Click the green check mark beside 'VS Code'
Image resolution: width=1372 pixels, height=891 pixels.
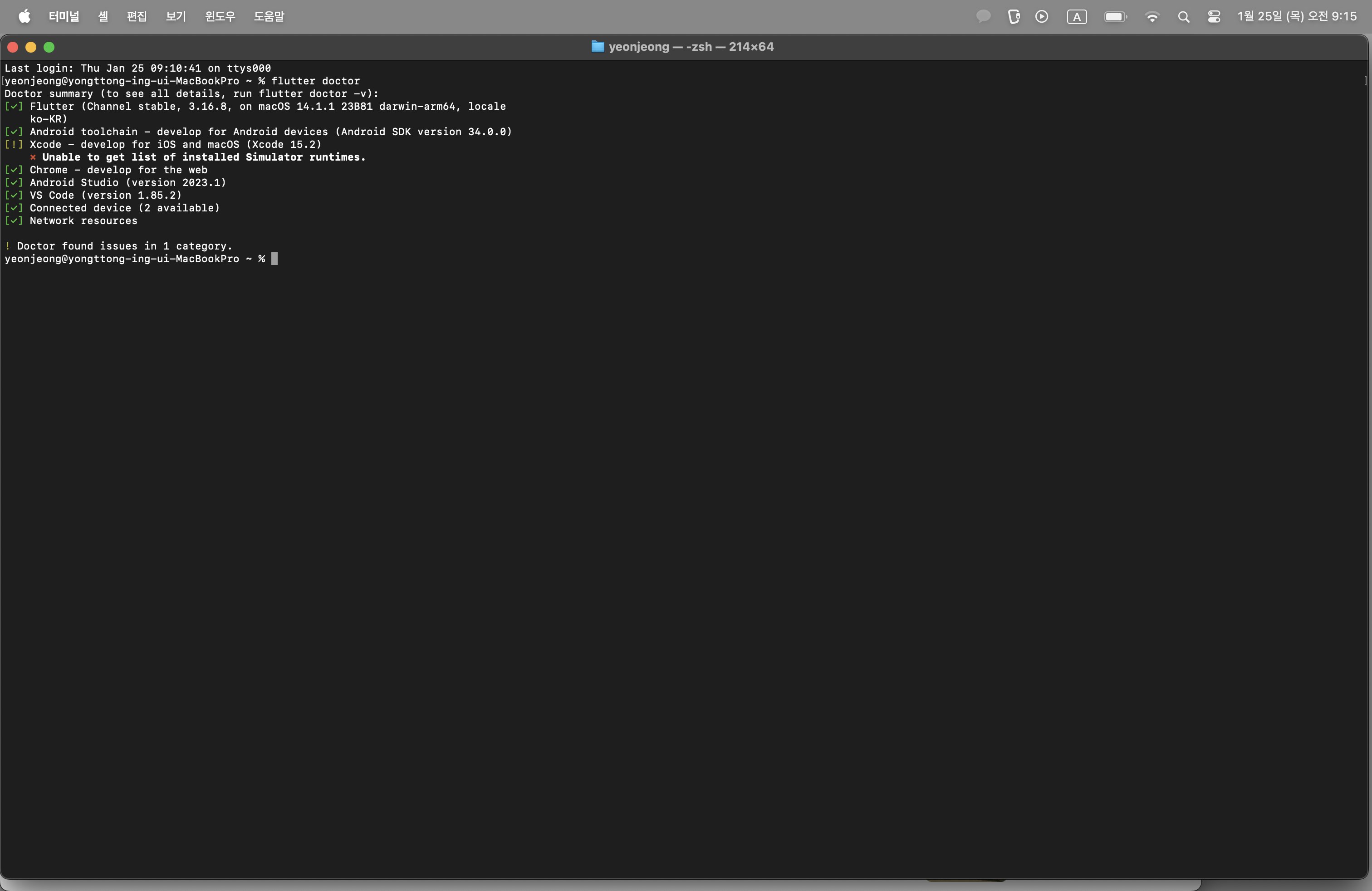(13, 195)
